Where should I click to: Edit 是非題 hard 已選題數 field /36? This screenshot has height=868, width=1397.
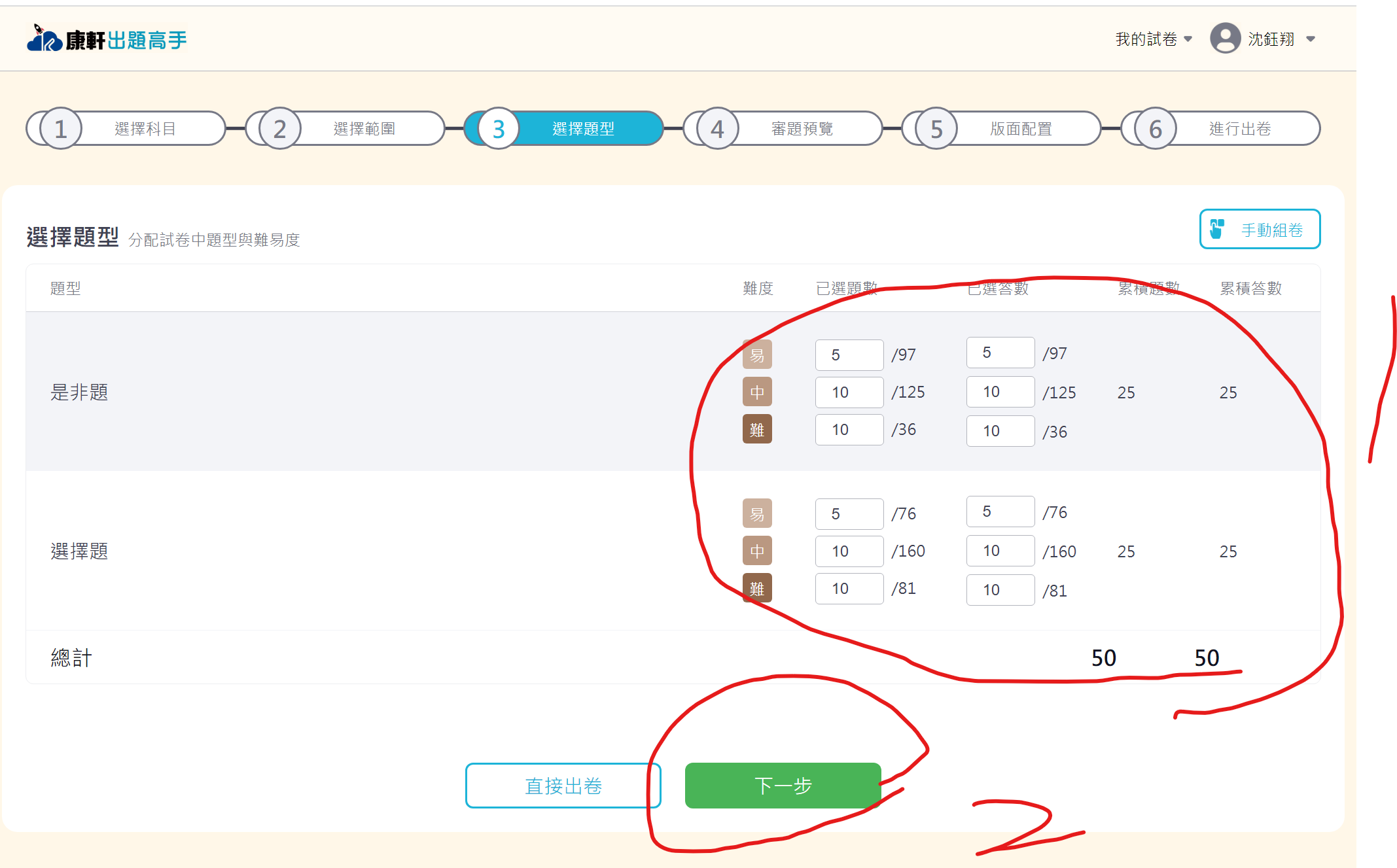pyautogui.click(x=849, y=429)
